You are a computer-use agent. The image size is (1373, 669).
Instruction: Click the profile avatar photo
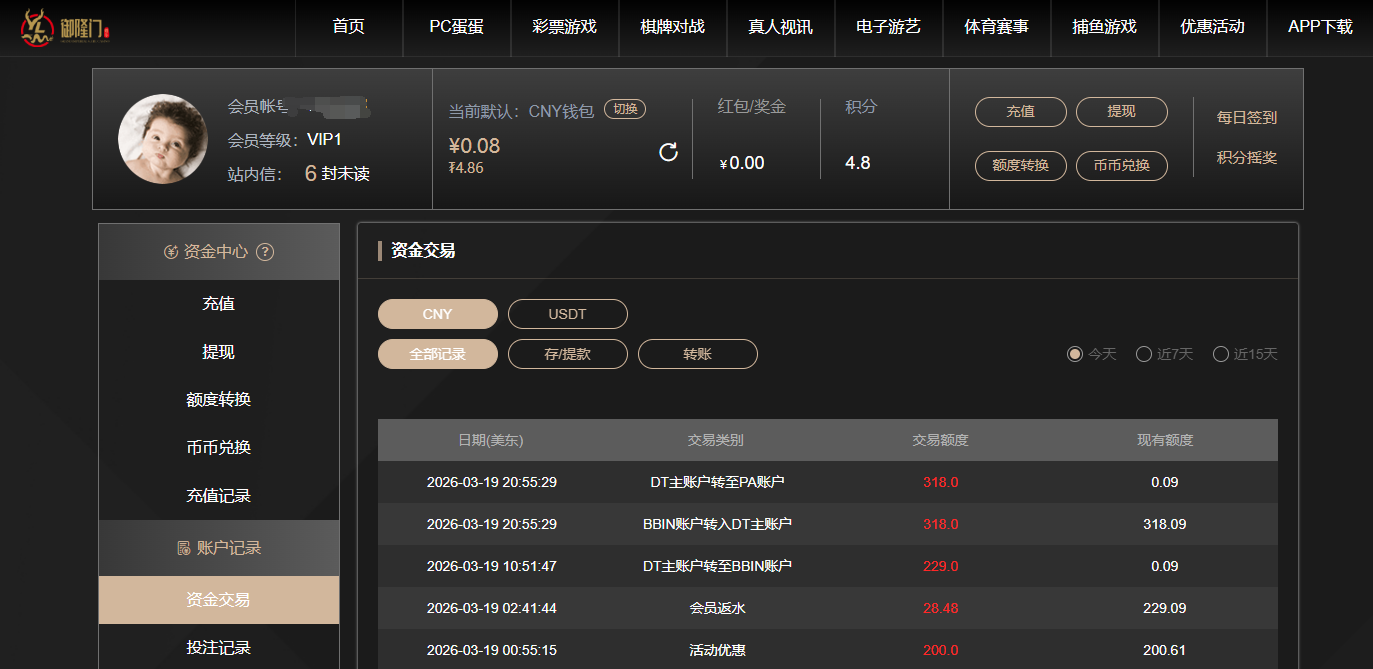coord(163,139)
